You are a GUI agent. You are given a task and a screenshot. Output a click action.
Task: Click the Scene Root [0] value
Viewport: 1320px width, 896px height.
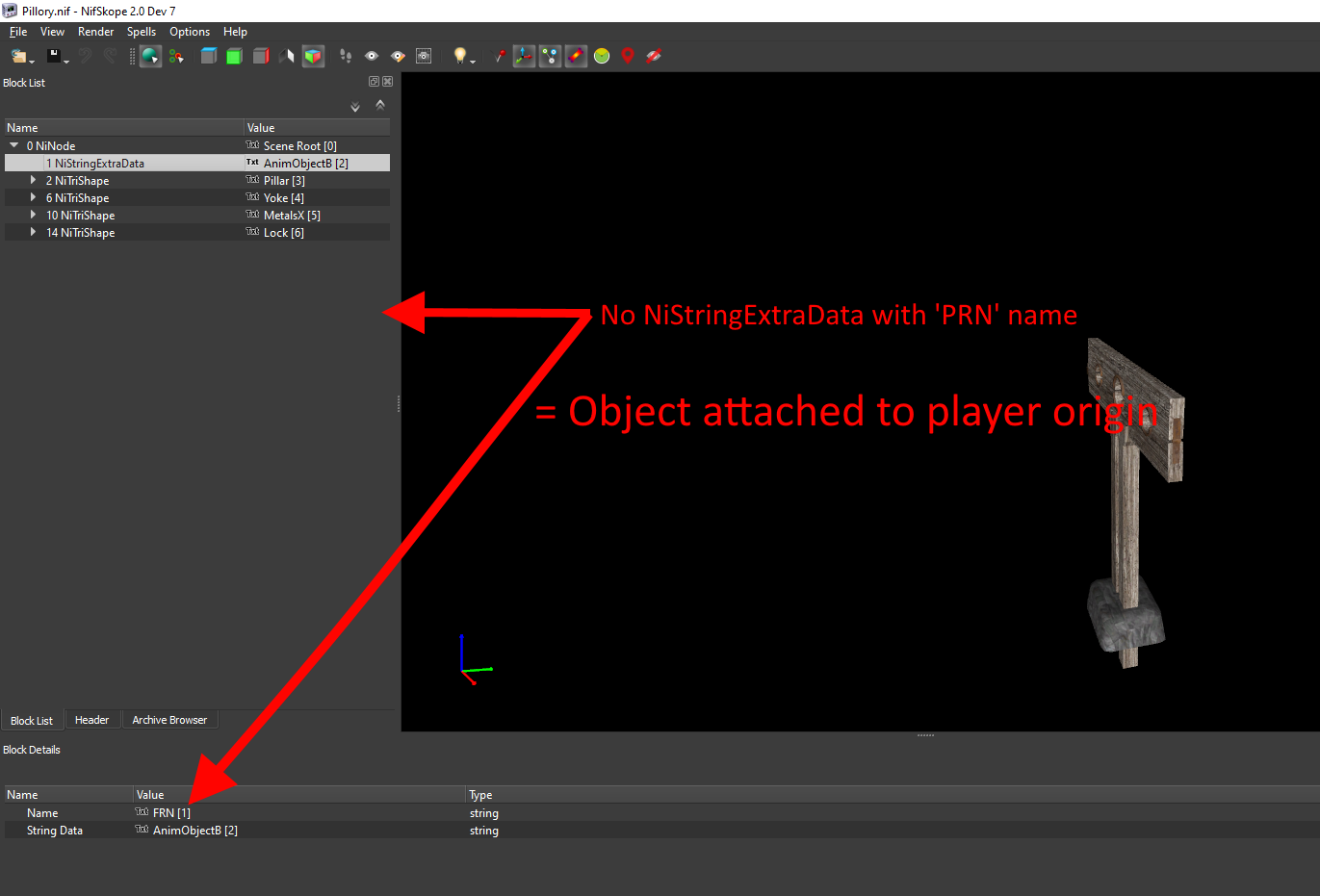tap(300, 146)
